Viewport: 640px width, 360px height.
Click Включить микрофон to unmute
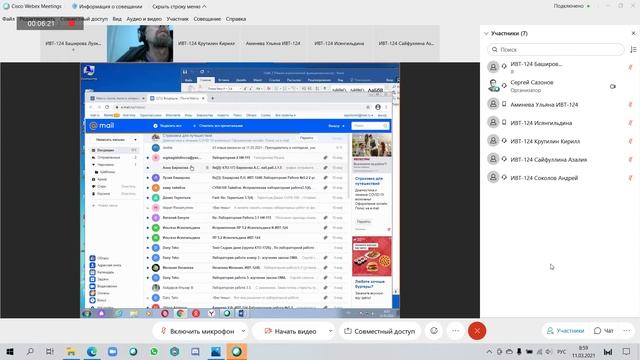coord(197,331)
